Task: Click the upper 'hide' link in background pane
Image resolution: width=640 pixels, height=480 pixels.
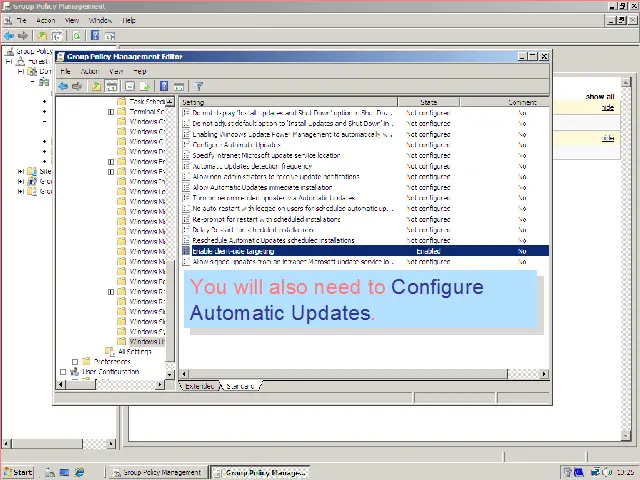Action: 608,107
